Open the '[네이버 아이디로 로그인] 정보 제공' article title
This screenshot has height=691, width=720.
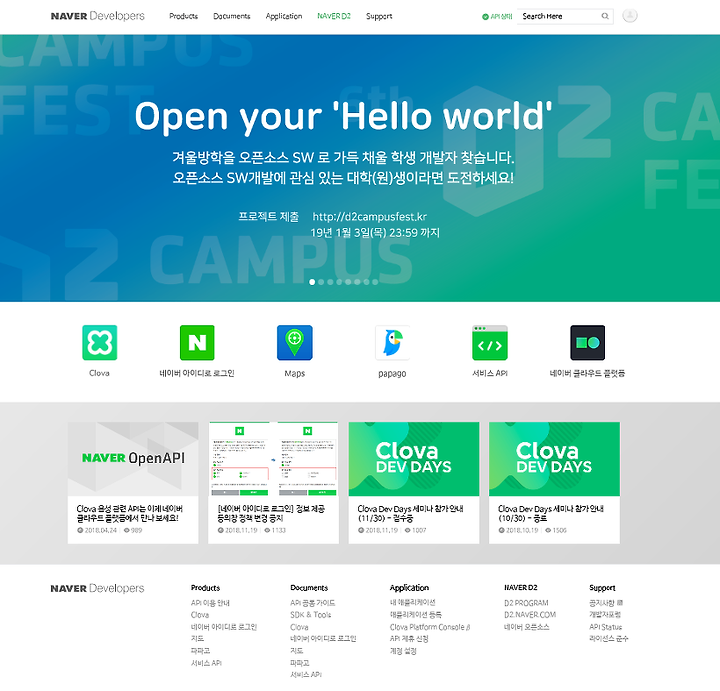click(x=271, y=513)
